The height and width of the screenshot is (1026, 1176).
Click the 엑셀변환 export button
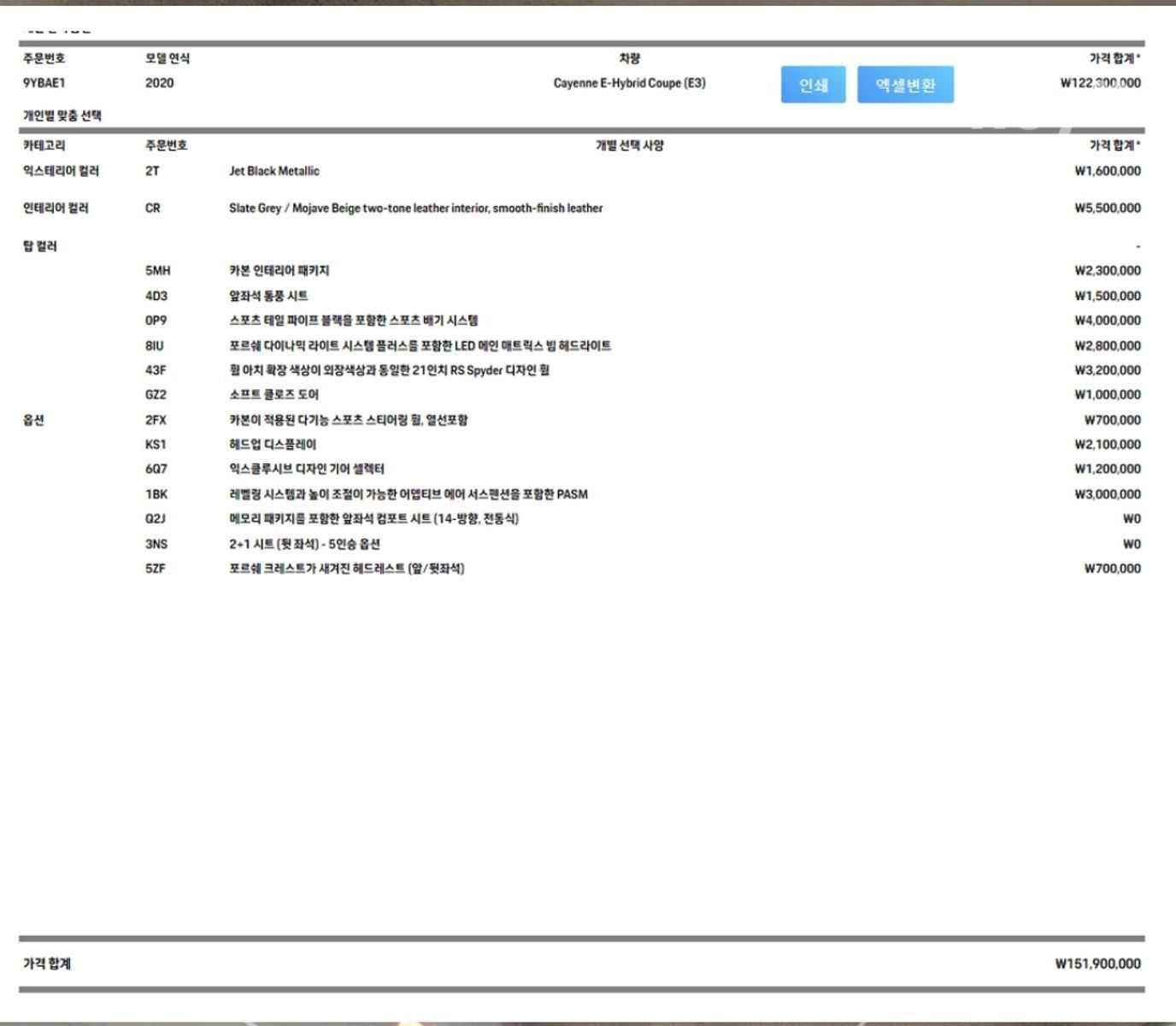(905, 85)
